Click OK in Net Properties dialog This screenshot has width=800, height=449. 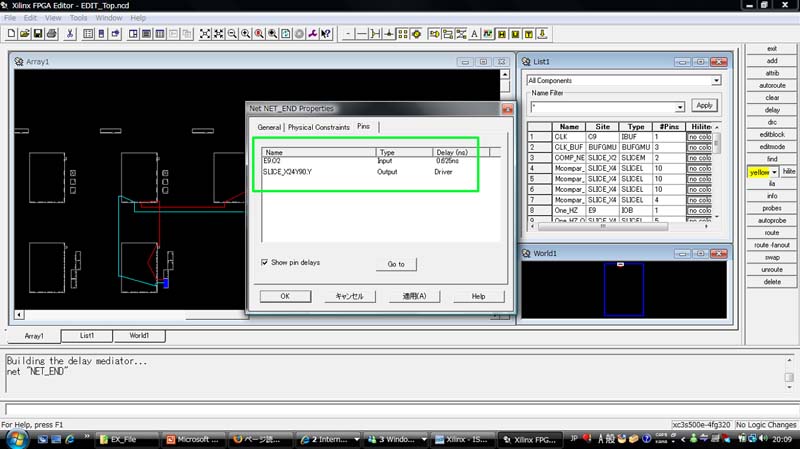(285, 296)
